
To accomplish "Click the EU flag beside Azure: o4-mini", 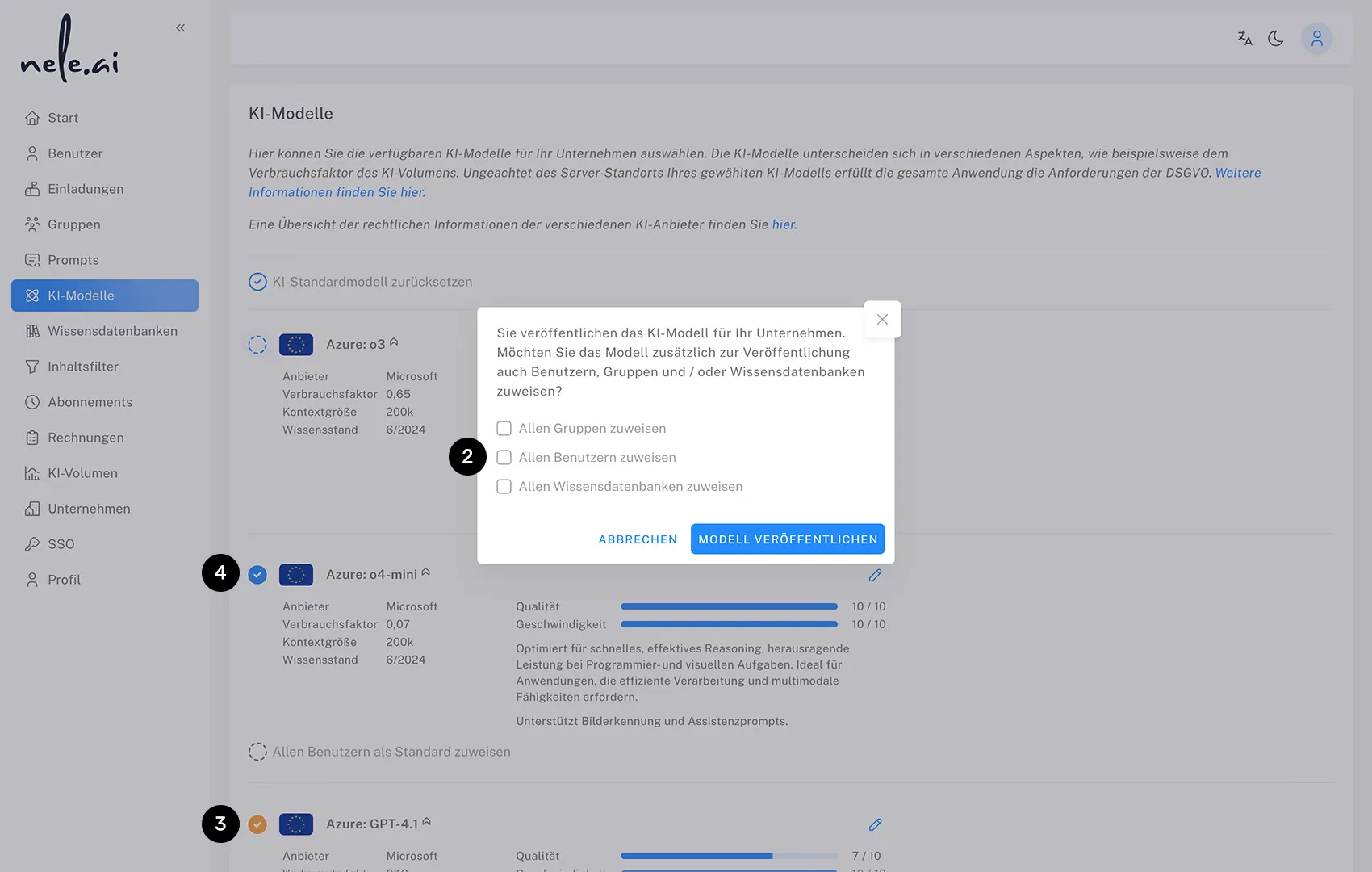I will tap(296, 575).
